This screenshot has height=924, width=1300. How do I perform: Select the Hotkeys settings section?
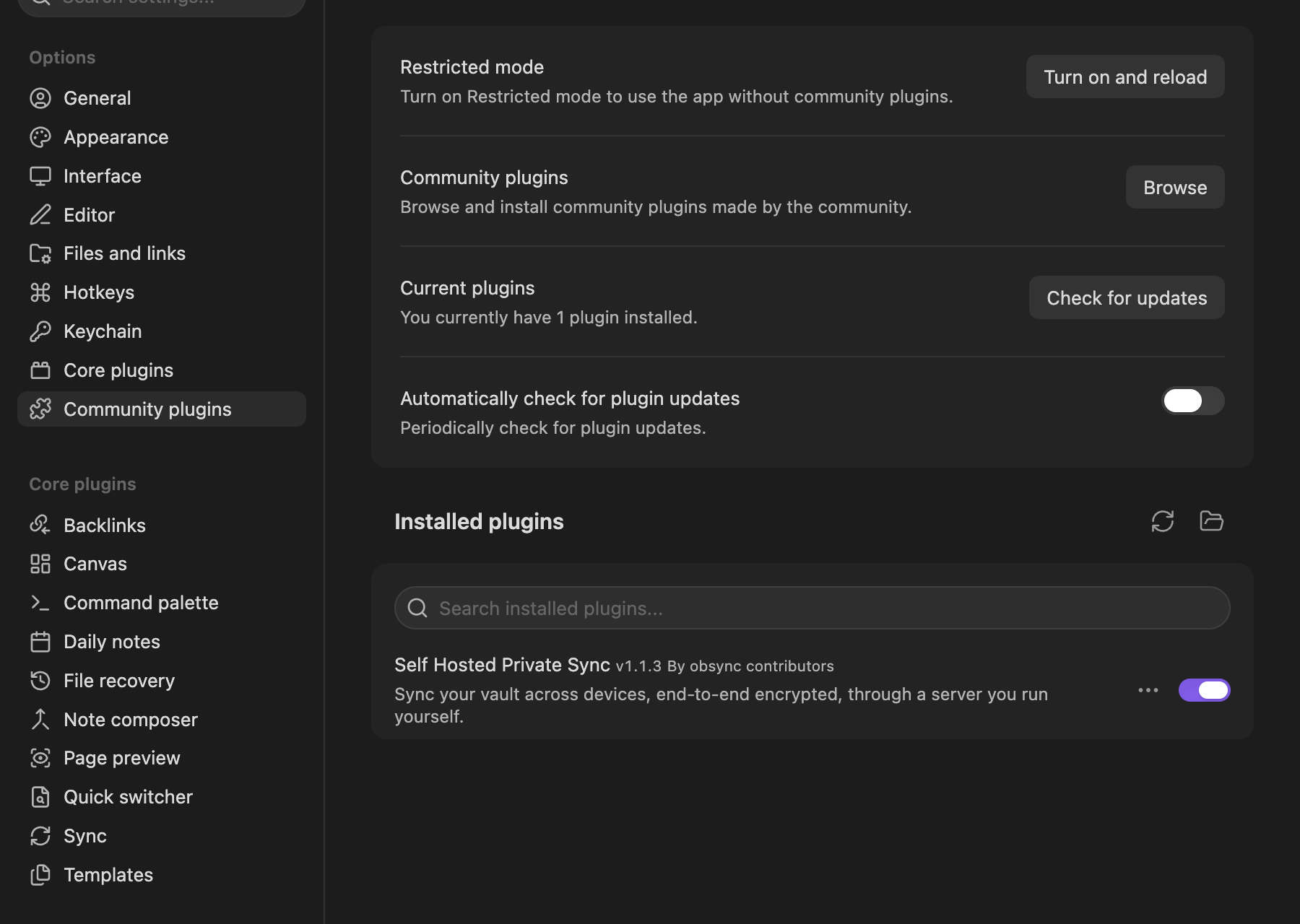click(162, 292)
